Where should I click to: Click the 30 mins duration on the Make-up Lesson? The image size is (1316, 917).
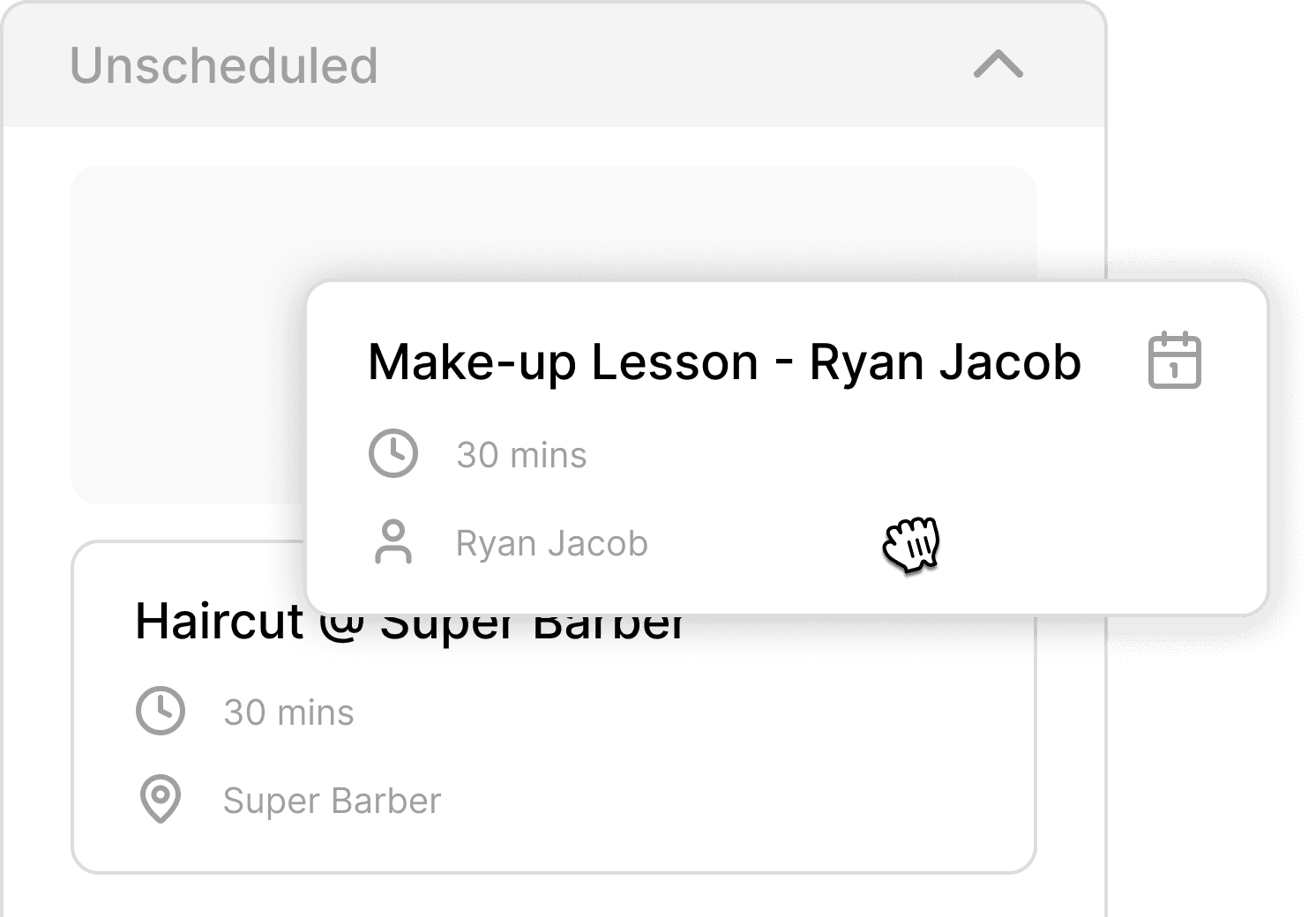tap(522, 455)
